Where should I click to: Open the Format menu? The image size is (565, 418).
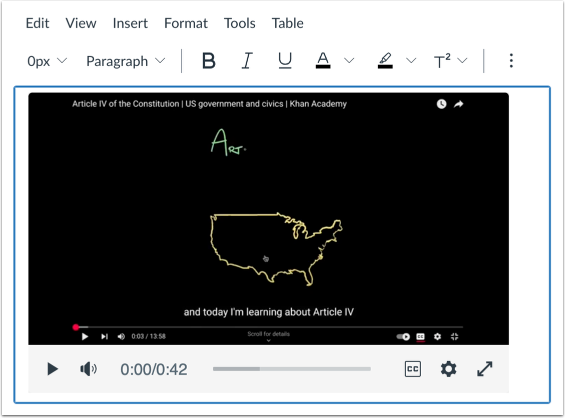(186, 23)
